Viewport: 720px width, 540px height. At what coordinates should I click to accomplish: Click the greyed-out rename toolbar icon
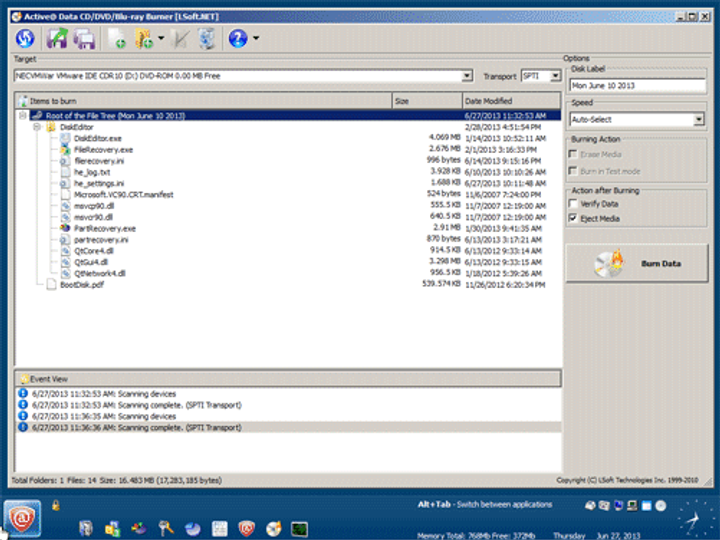180,39
